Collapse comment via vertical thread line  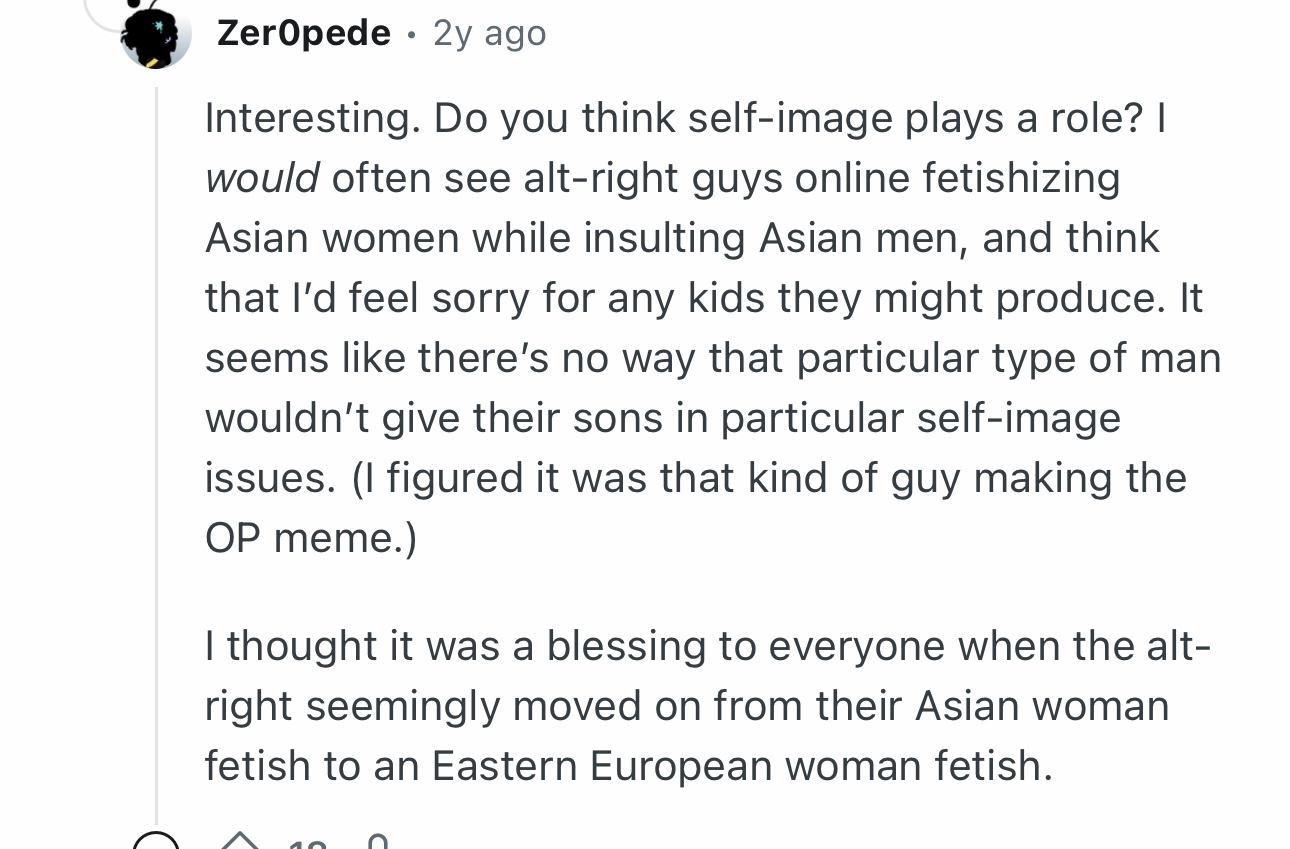tap(156, 450)
